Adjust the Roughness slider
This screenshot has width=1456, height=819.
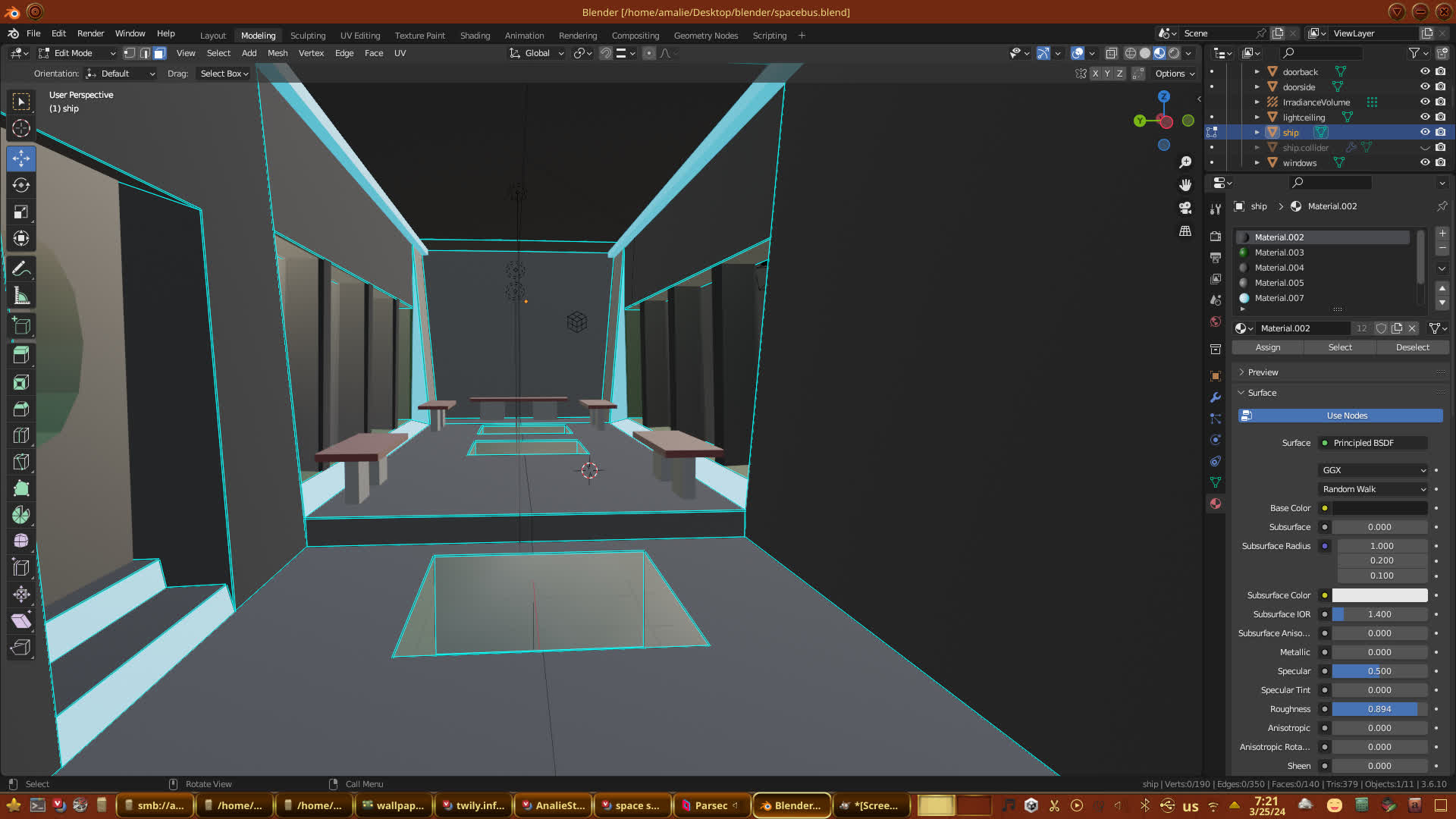1379,709
